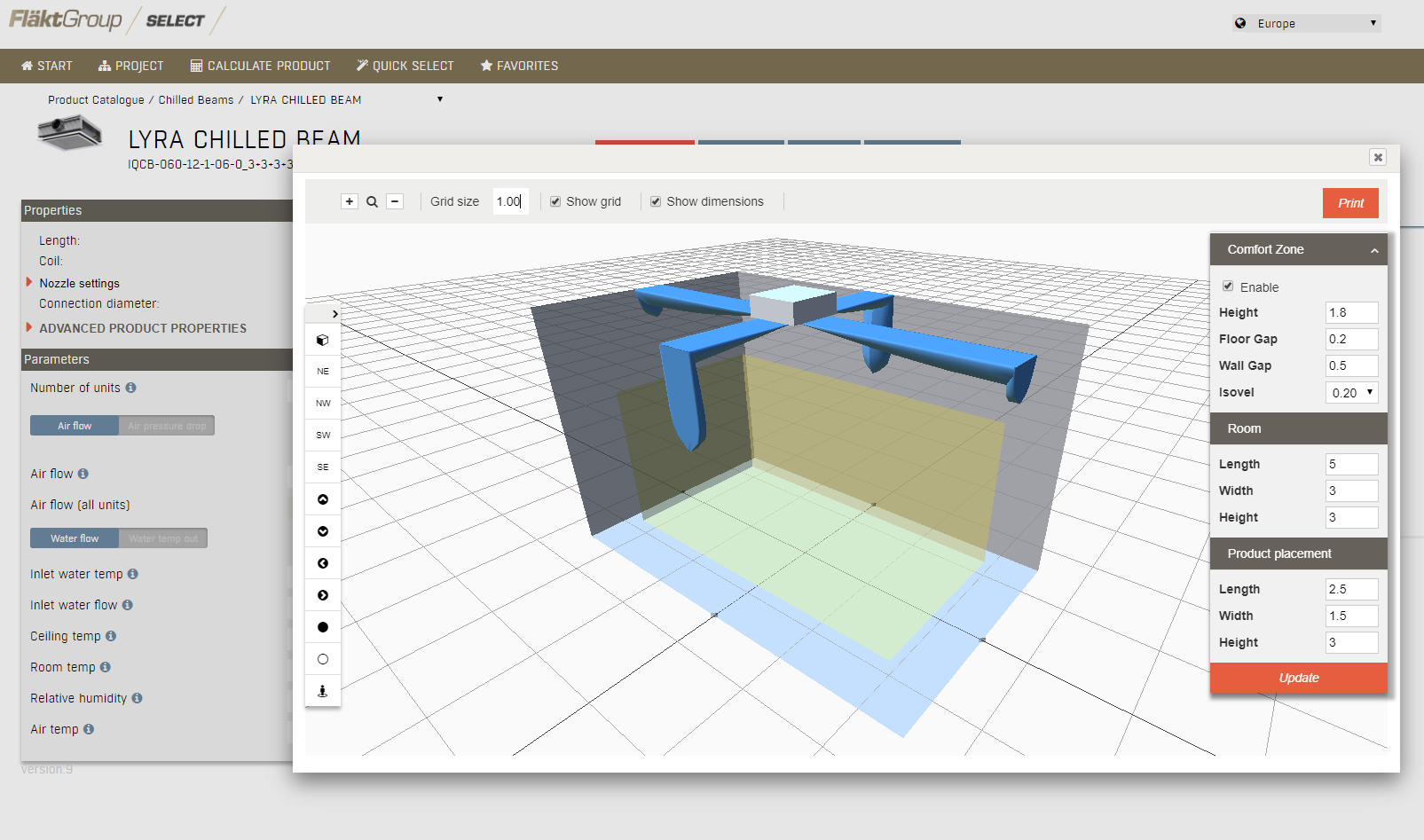Image resolution: width=1424 pixels, height=840 pixels.
Task: Open Chilled Beams breadcrumb link
Action: tap(196, 100)
